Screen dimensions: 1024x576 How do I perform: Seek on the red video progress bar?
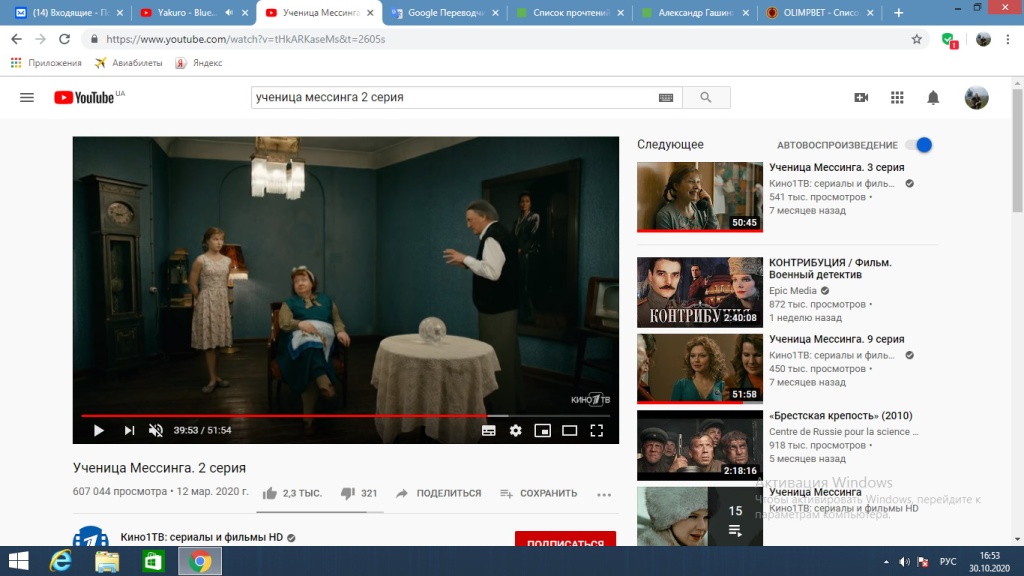[345, 415]
